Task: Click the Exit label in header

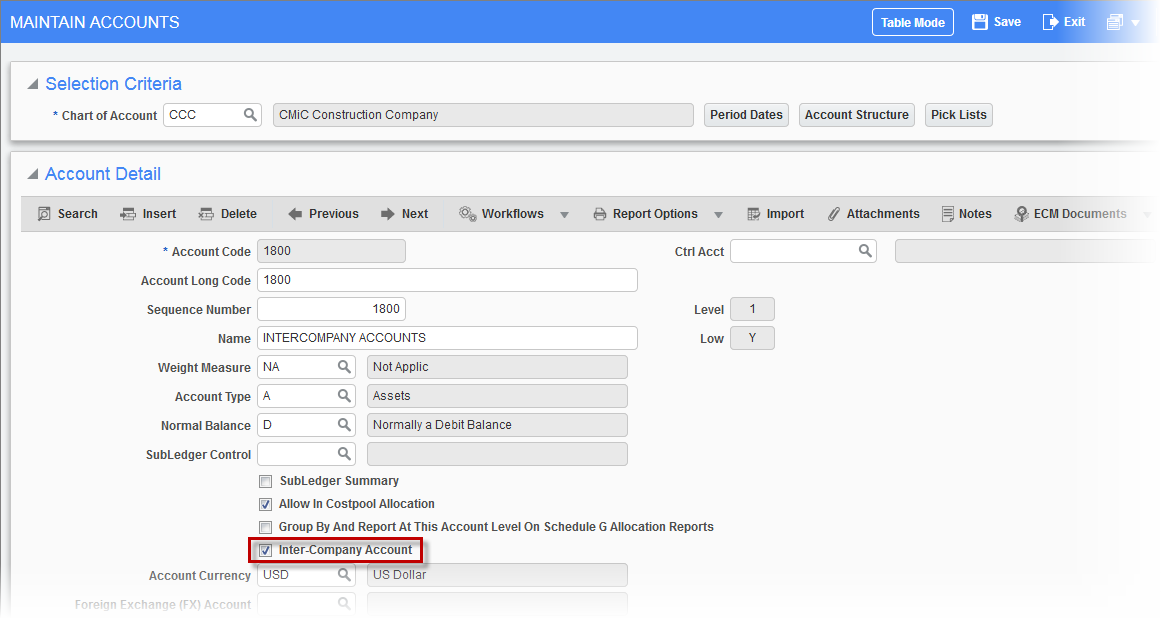Action: click(1074, 22)
